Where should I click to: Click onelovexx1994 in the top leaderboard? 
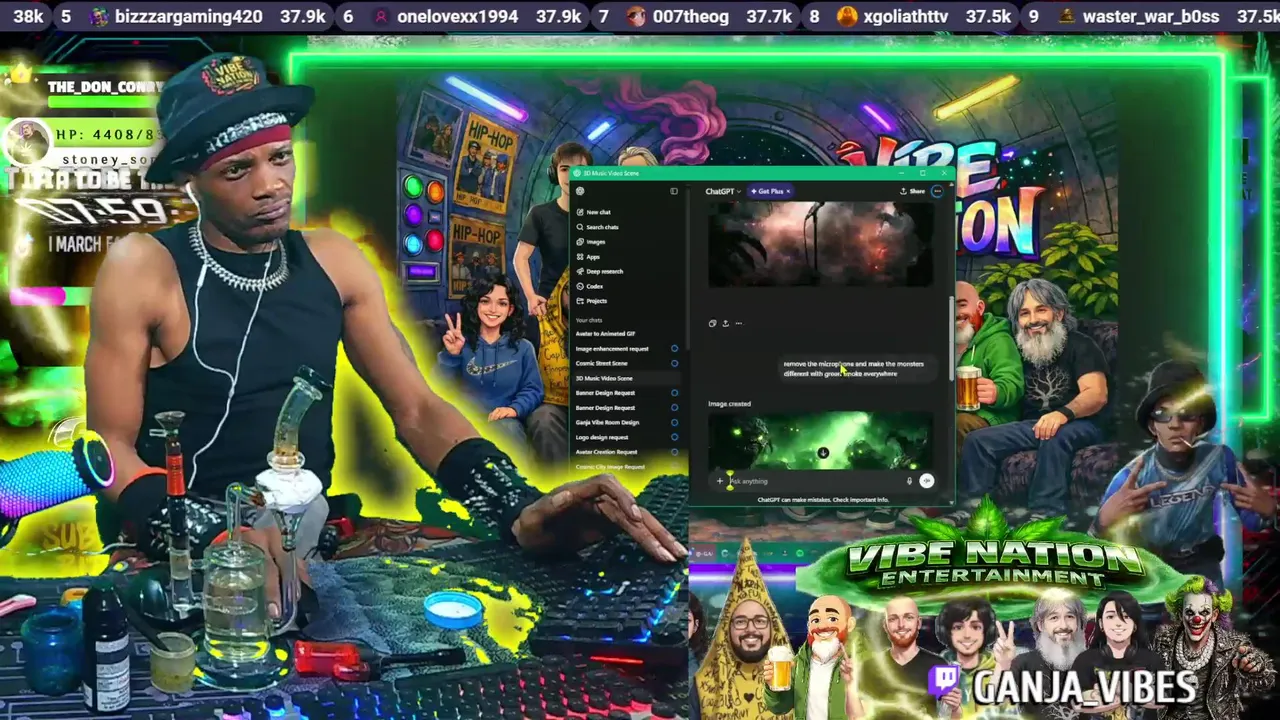point(458,16)
